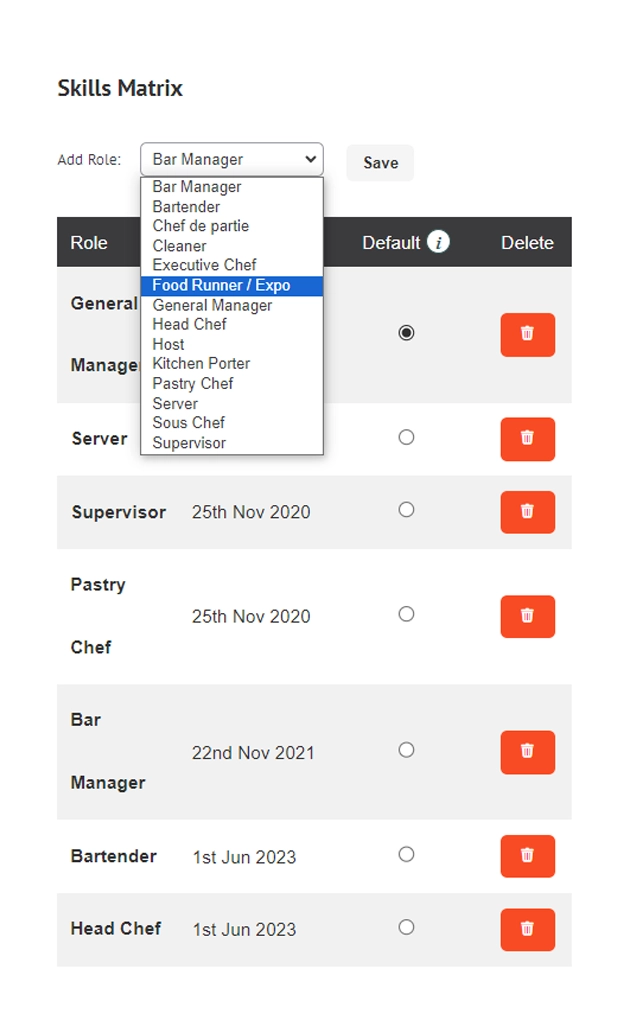Pick Executive Chef from the role list
The height and width of the screenshot is (1032, 624).
(x=204, y=265)
